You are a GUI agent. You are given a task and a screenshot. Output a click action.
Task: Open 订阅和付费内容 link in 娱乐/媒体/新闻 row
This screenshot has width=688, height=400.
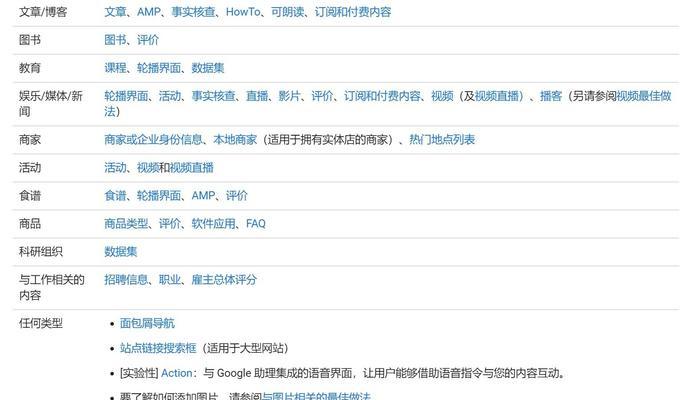click(x=382, y=96)
